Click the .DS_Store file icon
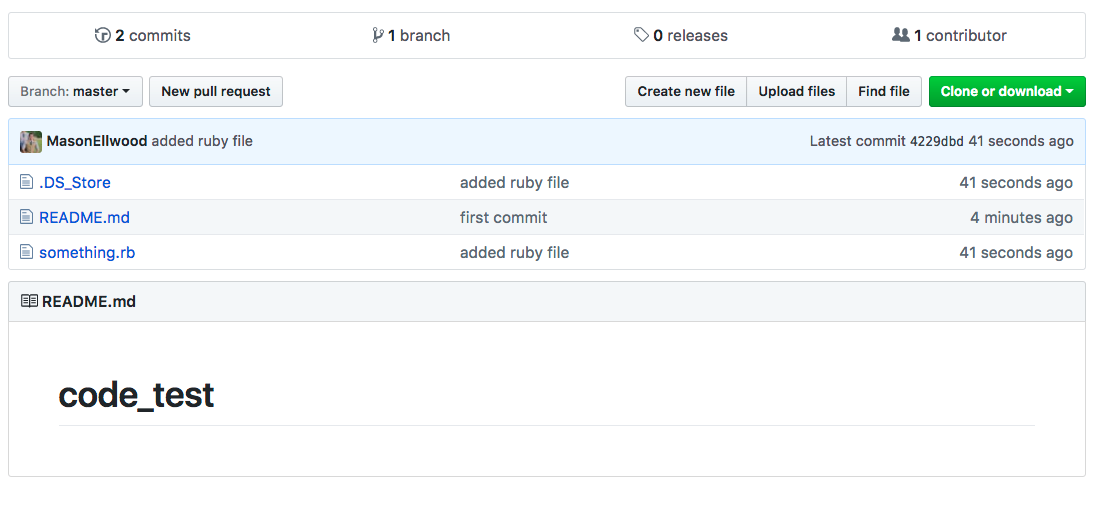Screen dimensions: 1103x510 pyautogui.click(x=27, y=182)
